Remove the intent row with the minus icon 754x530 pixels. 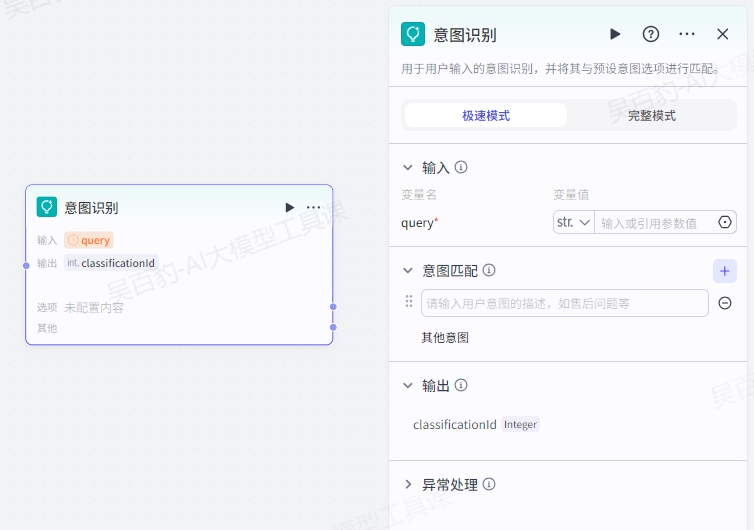pyautogui.click(x=725, y=302)
